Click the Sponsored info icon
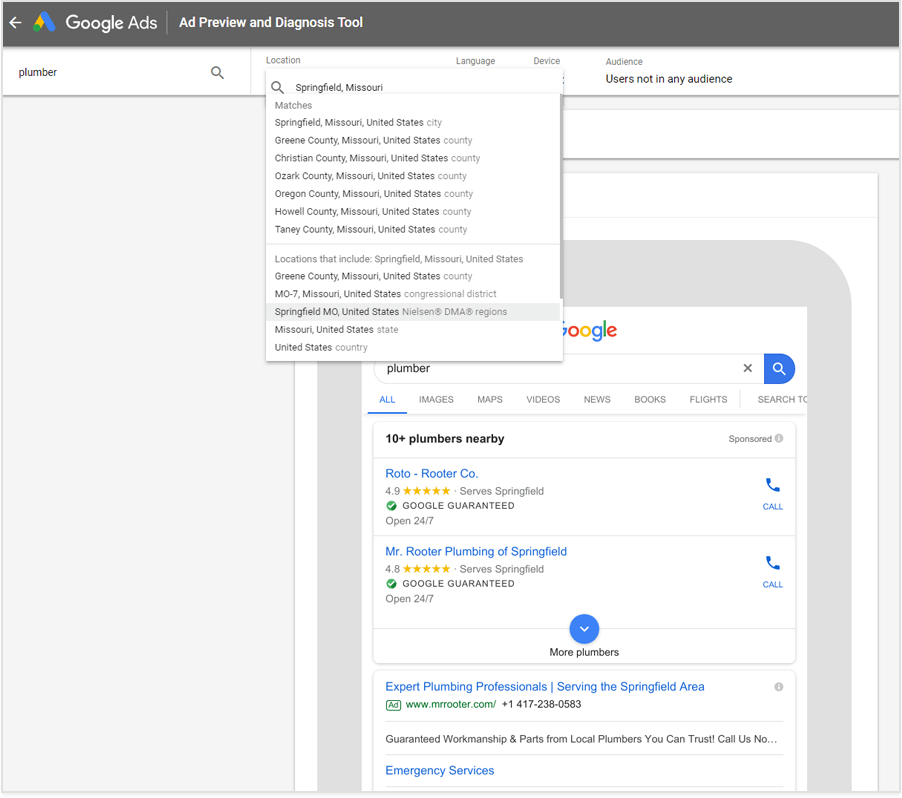 pyautogui.click(x=779, y=438)
